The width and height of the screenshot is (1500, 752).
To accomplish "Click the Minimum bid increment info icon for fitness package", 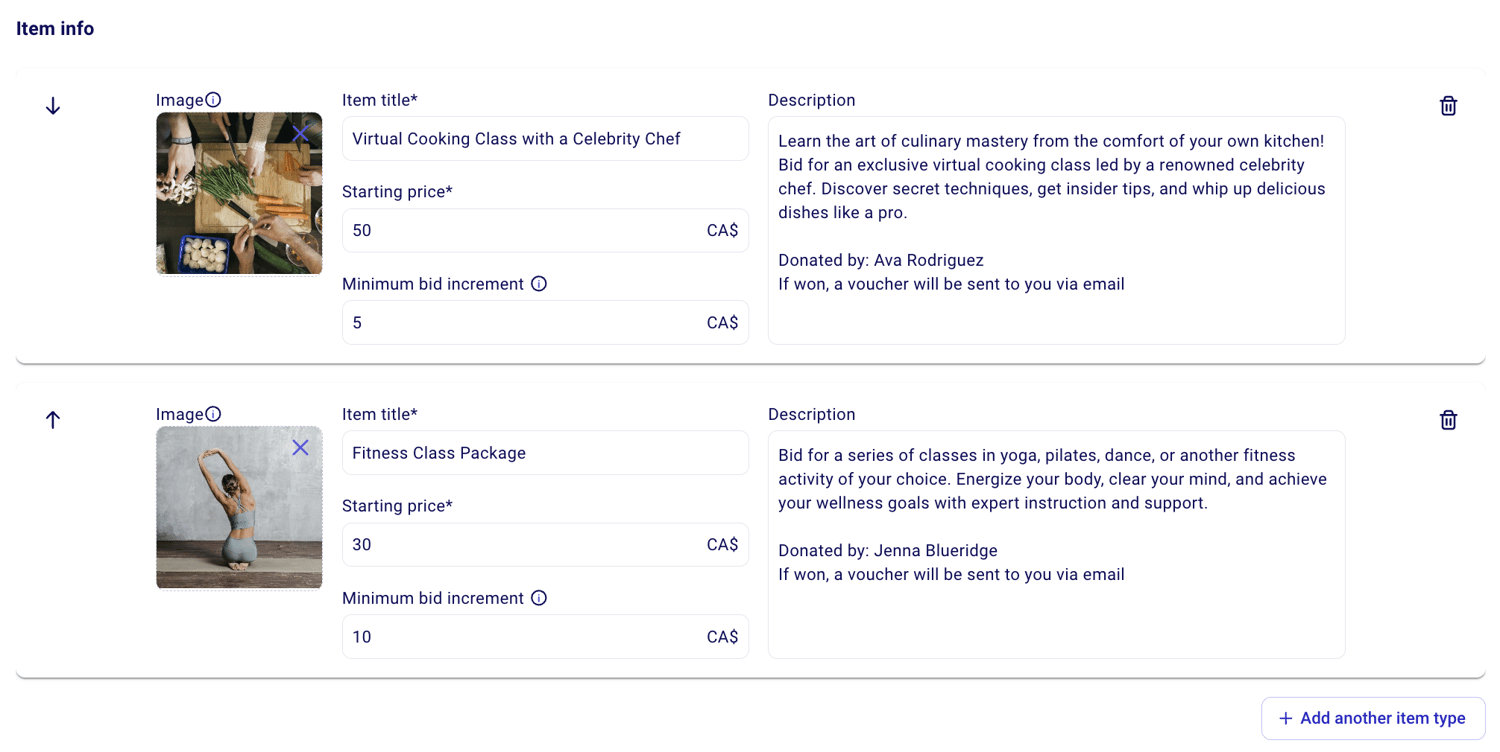I will [539, 597].
